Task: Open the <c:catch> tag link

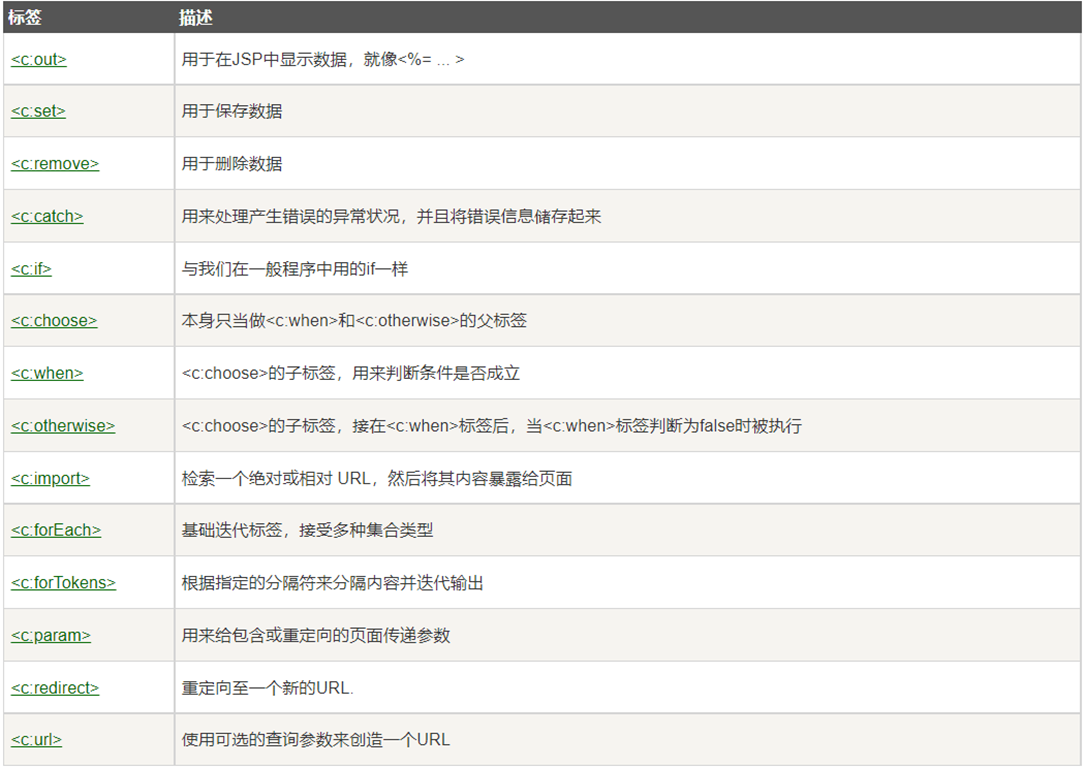Action: [x=46, y=215]
